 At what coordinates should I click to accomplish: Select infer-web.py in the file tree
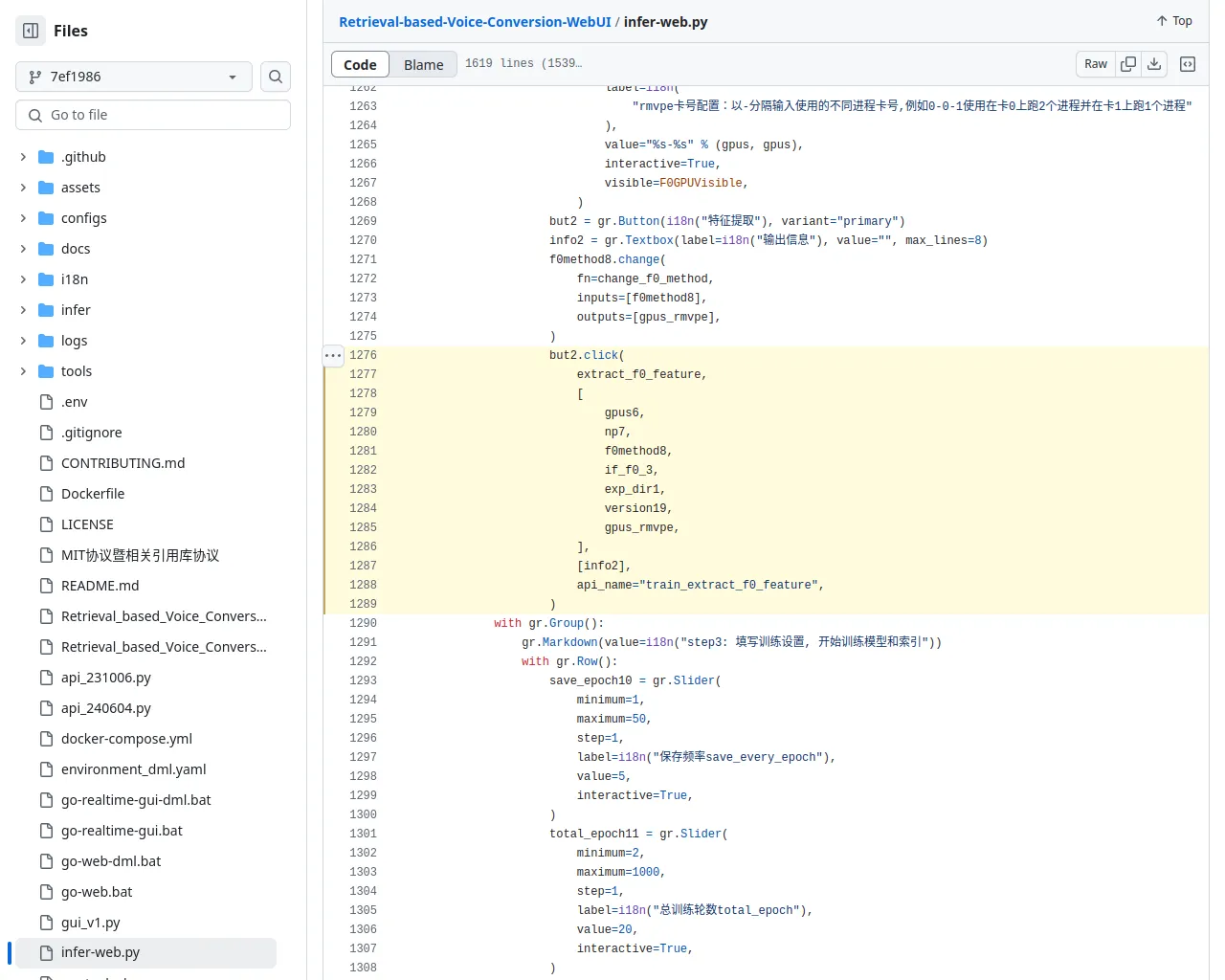(x=145, y=952)
